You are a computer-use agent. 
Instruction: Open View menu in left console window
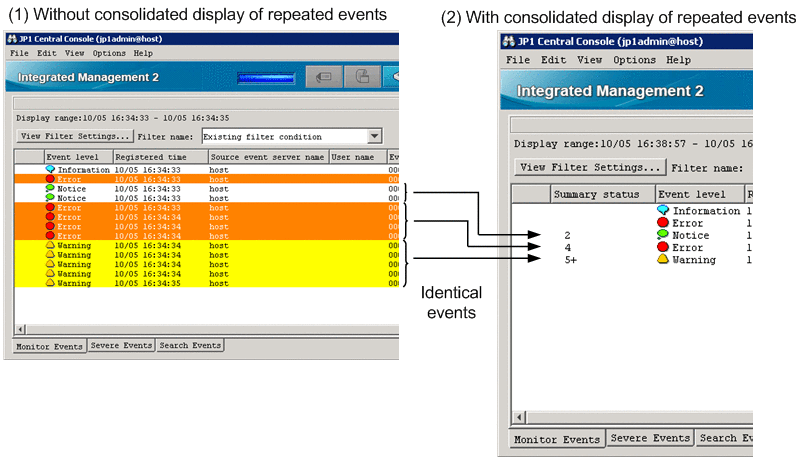[x=74, y=53]
